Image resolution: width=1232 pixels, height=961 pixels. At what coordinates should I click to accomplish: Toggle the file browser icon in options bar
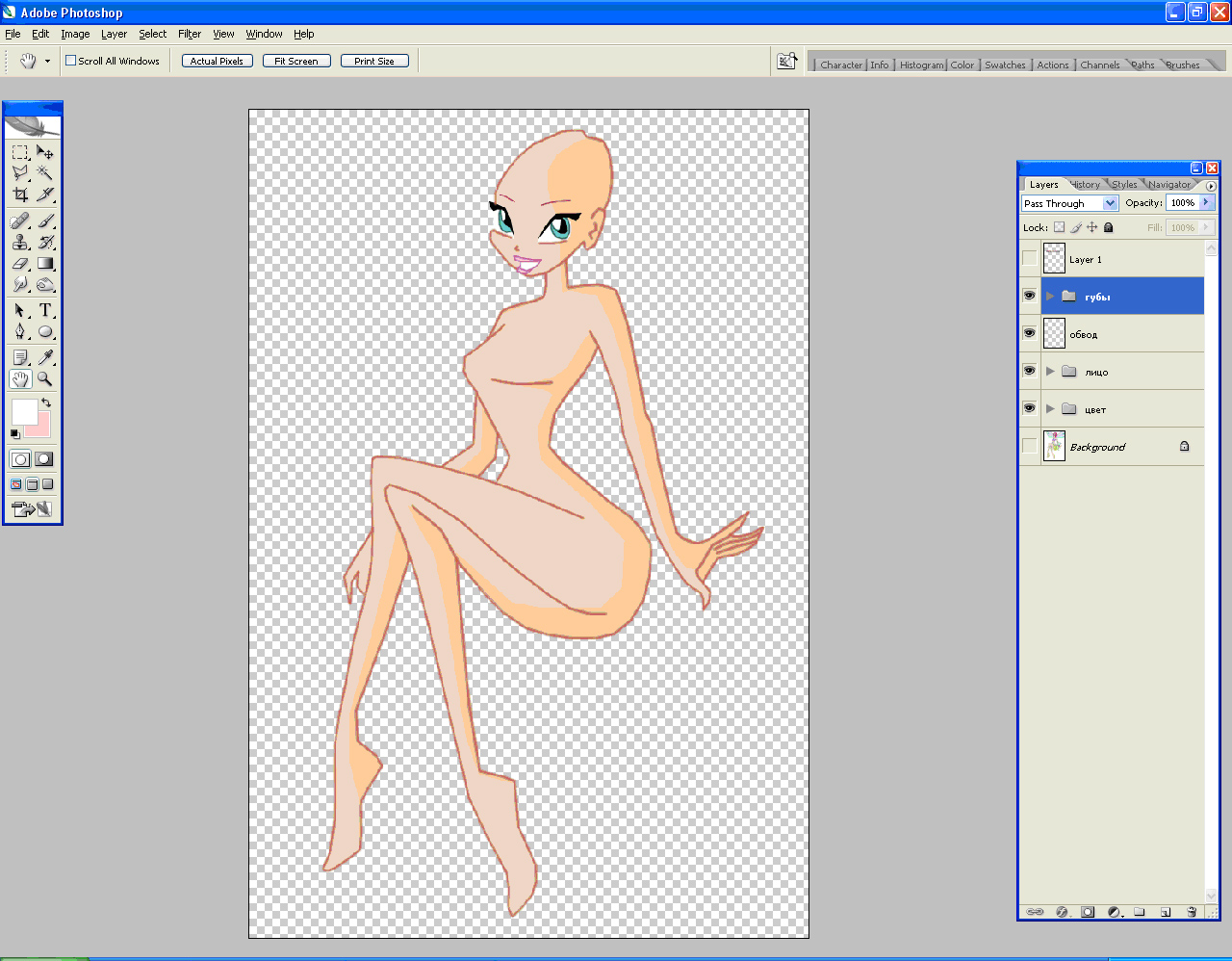click(787, 61)
